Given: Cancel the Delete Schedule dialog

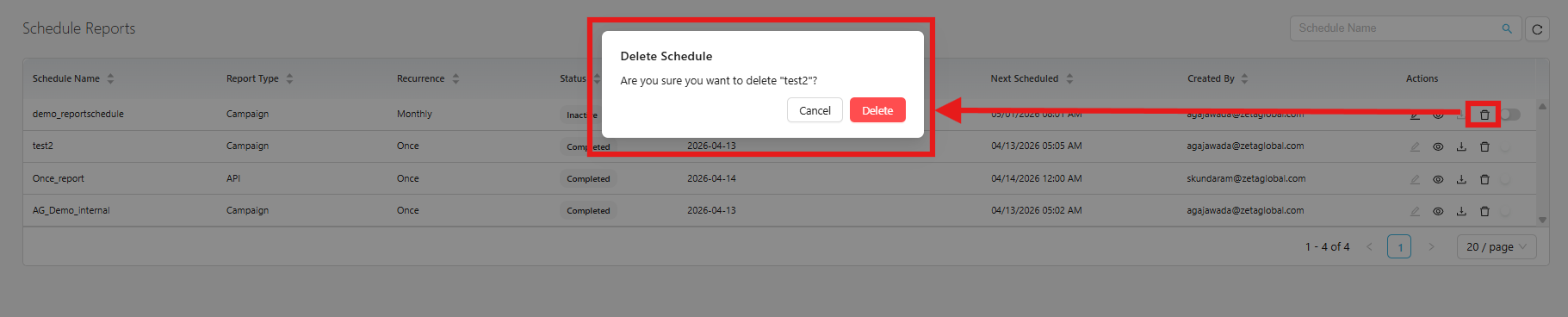Looking at the screenshot, I should point(815,110).
